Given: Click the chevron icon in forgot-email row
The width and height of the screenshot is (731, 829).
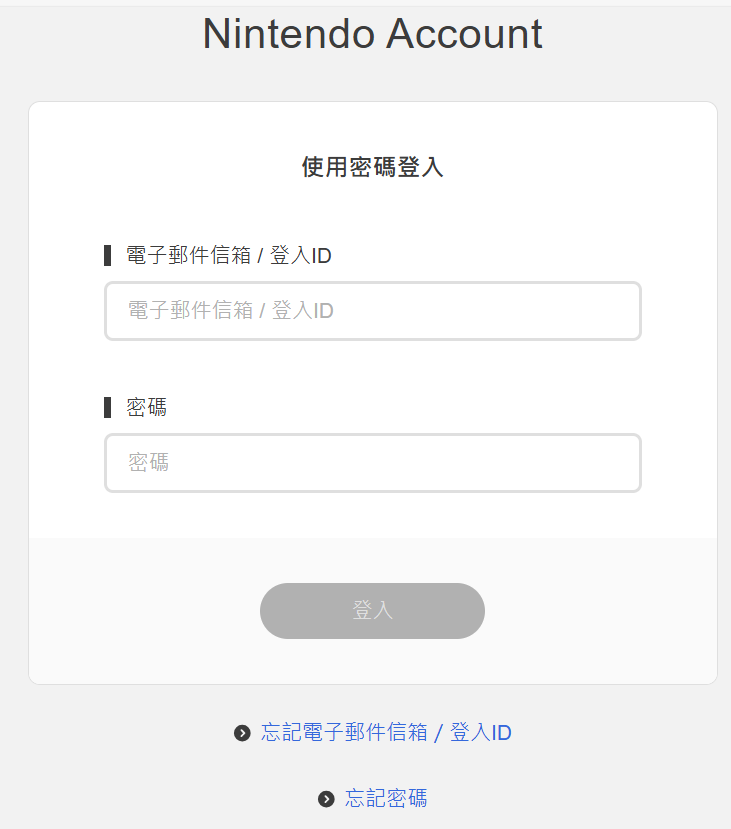Looking at the screenshot, I should pos(241,733).
